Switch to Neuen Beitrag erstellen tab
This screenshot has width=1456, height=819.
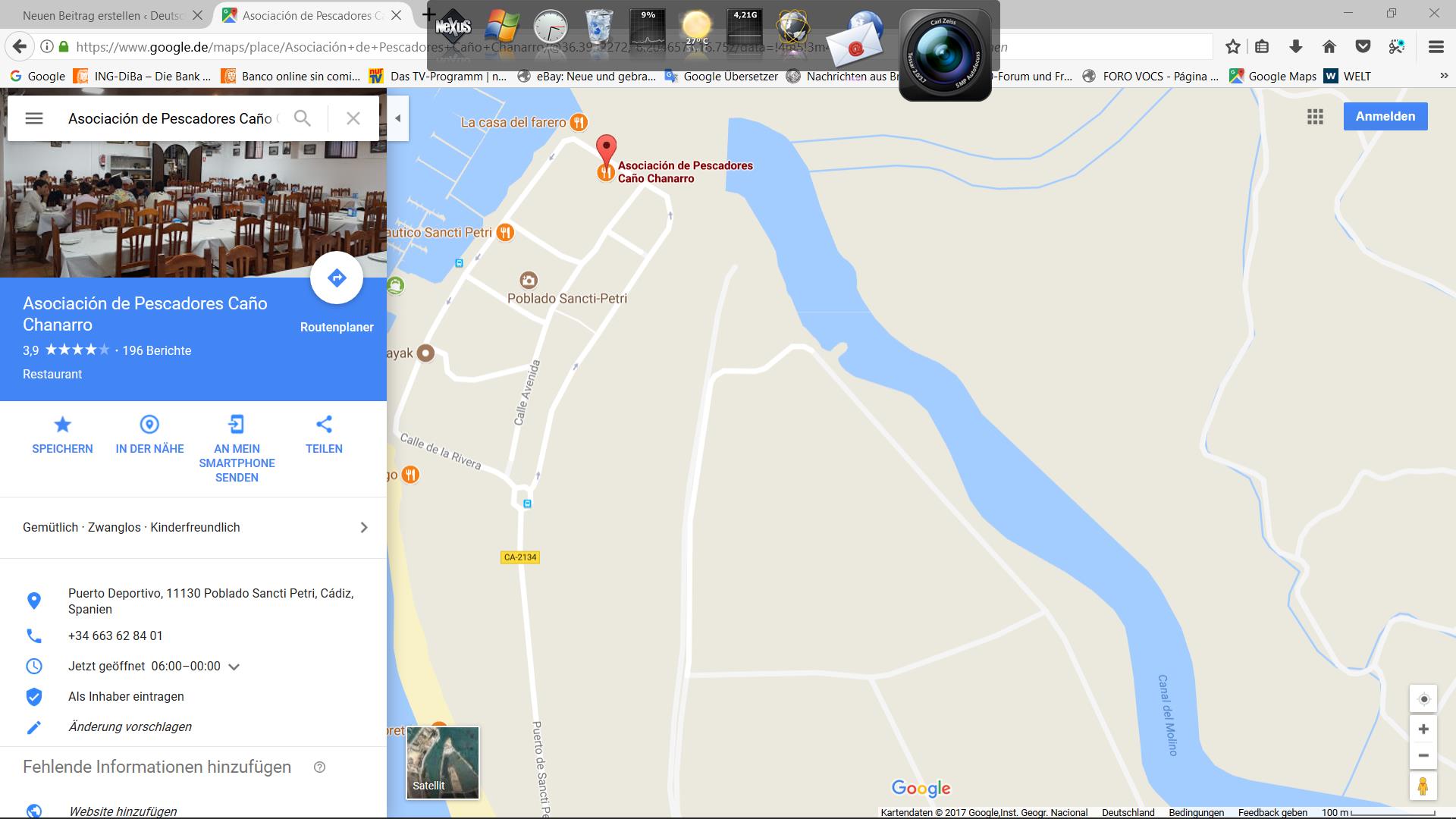click(x=102, y=15)
